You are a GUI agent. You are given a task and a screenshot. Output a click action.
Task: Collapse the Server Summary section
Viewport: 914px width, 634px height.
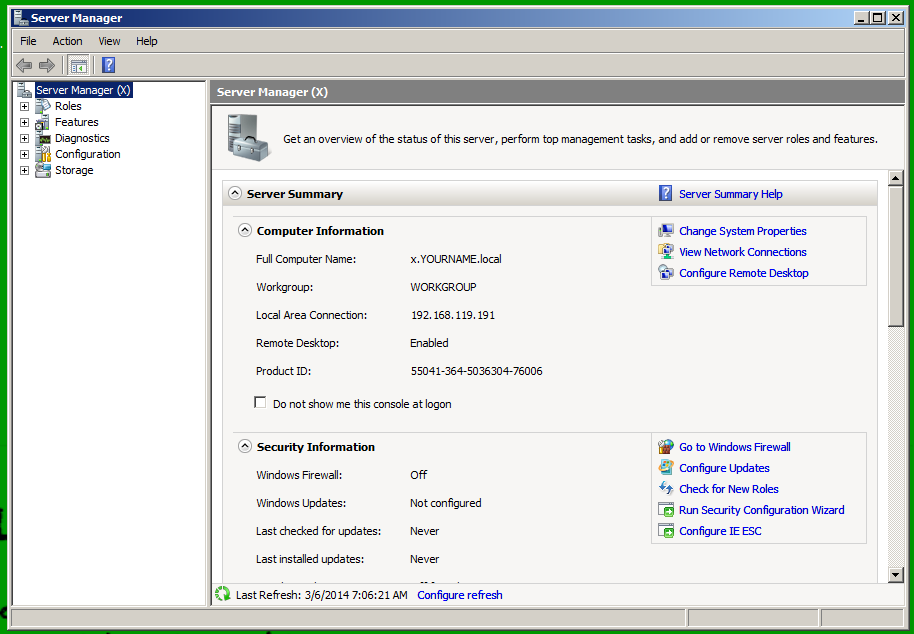pyautogui.click(x=235, y=194)
